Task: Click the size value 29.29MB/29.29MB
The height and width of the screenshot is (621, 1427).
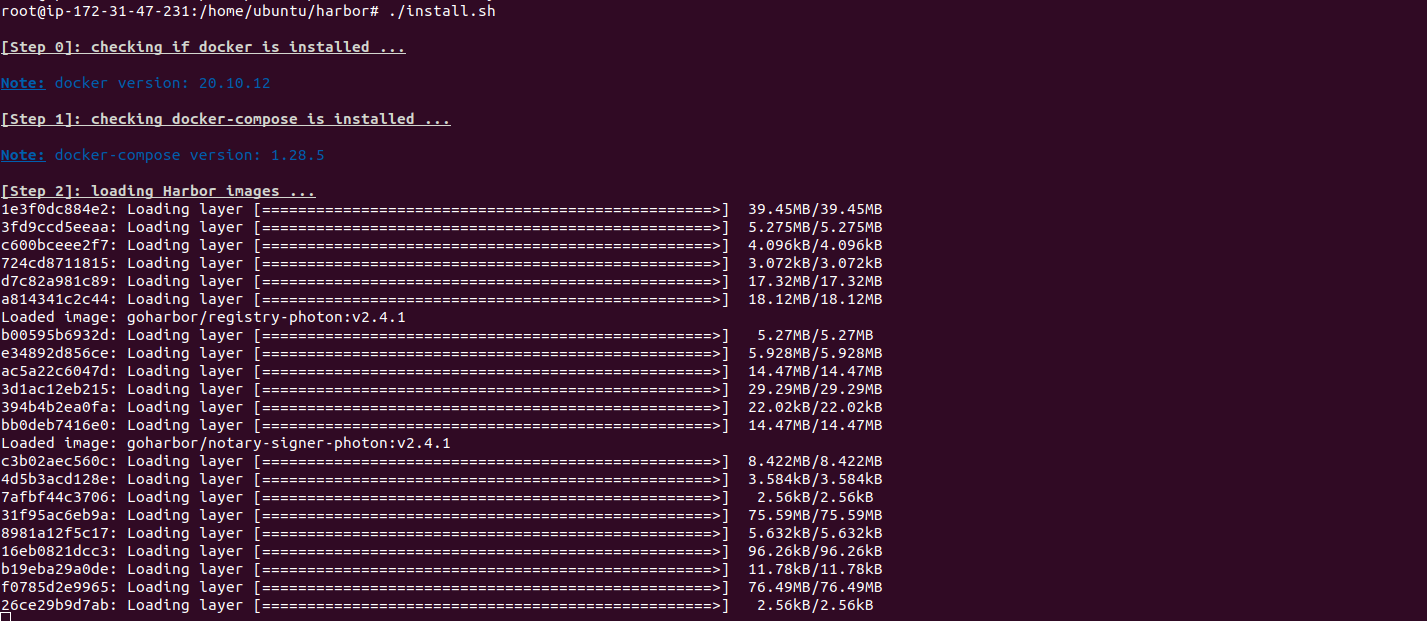Action: (x=815, y=389)
